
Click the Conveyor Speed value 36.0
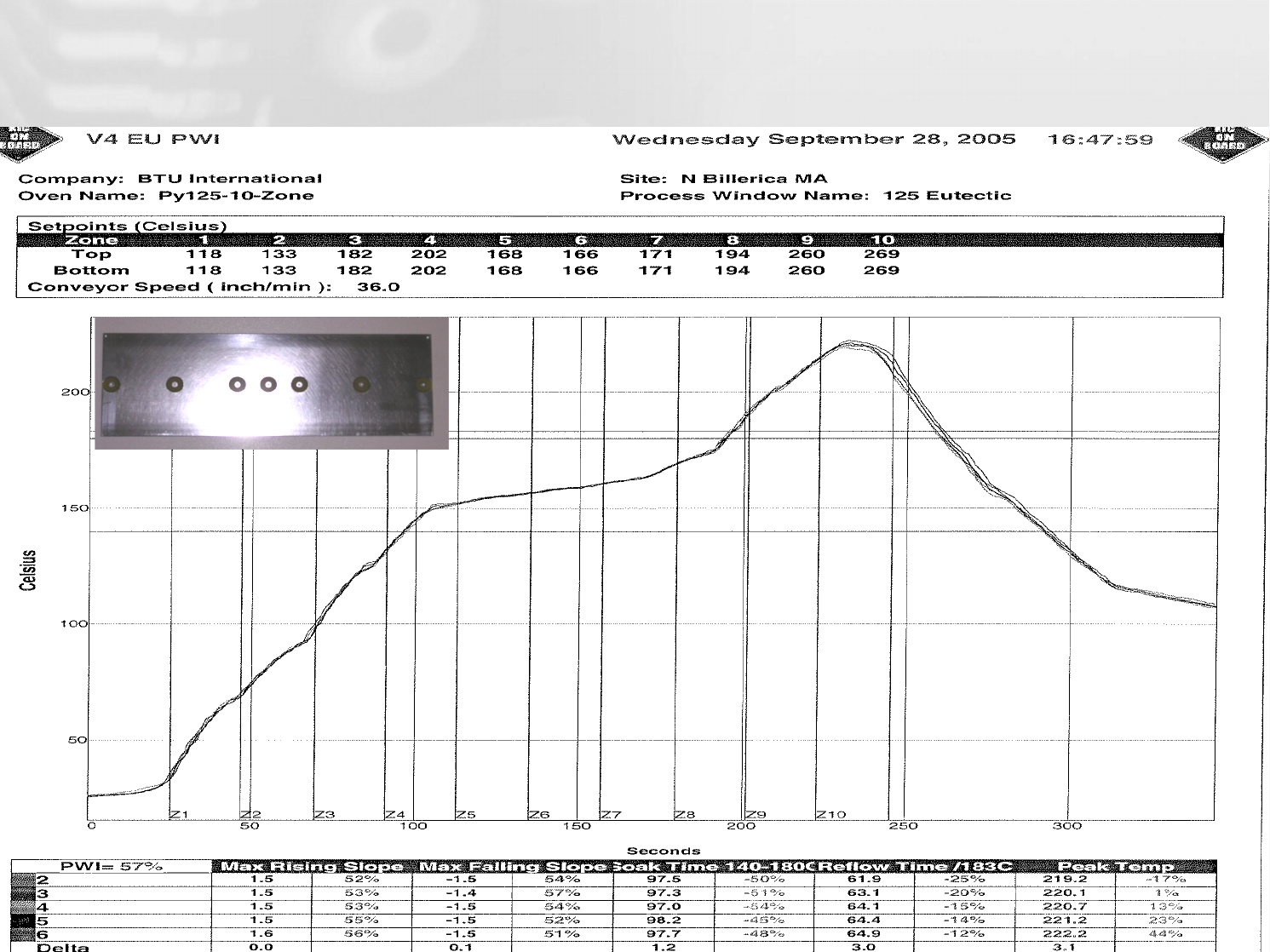click(x=378, y=287)
